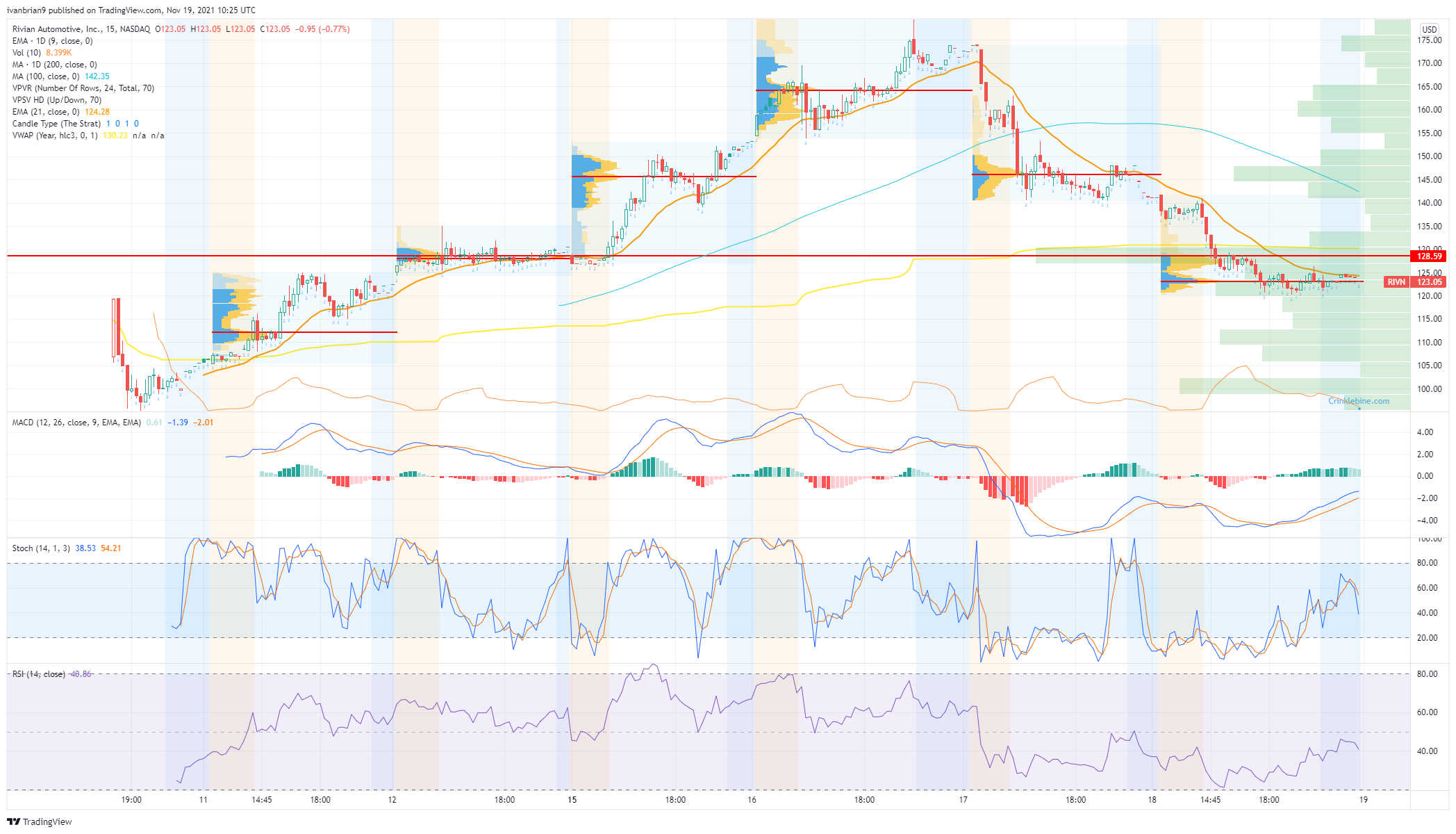Click the 175.00 price axis label

coord(1430,40)
